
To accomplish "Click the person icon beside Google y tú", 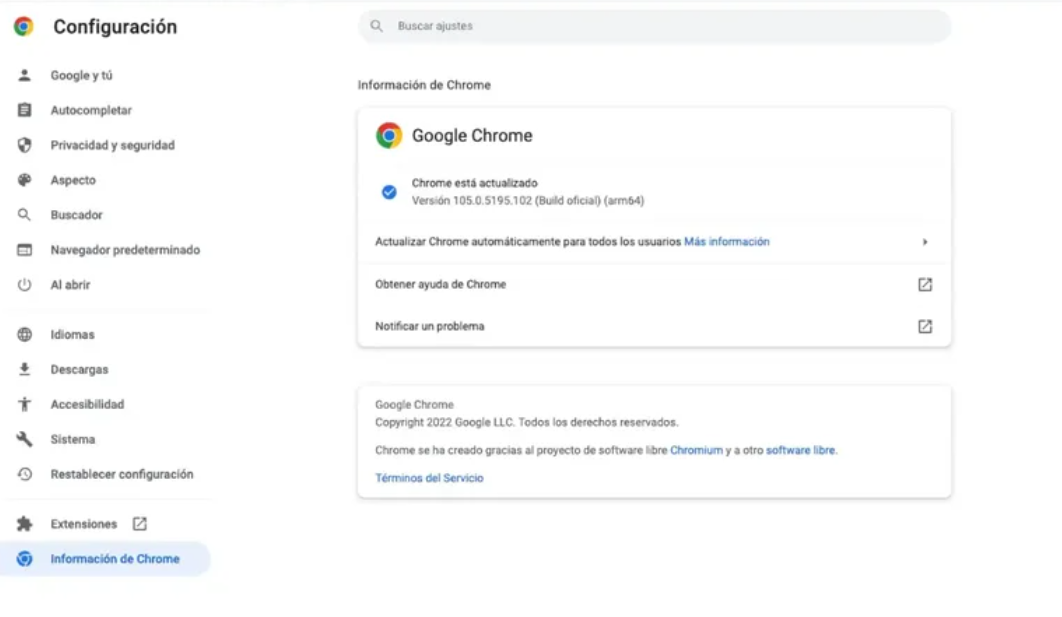I will [25, 76].
